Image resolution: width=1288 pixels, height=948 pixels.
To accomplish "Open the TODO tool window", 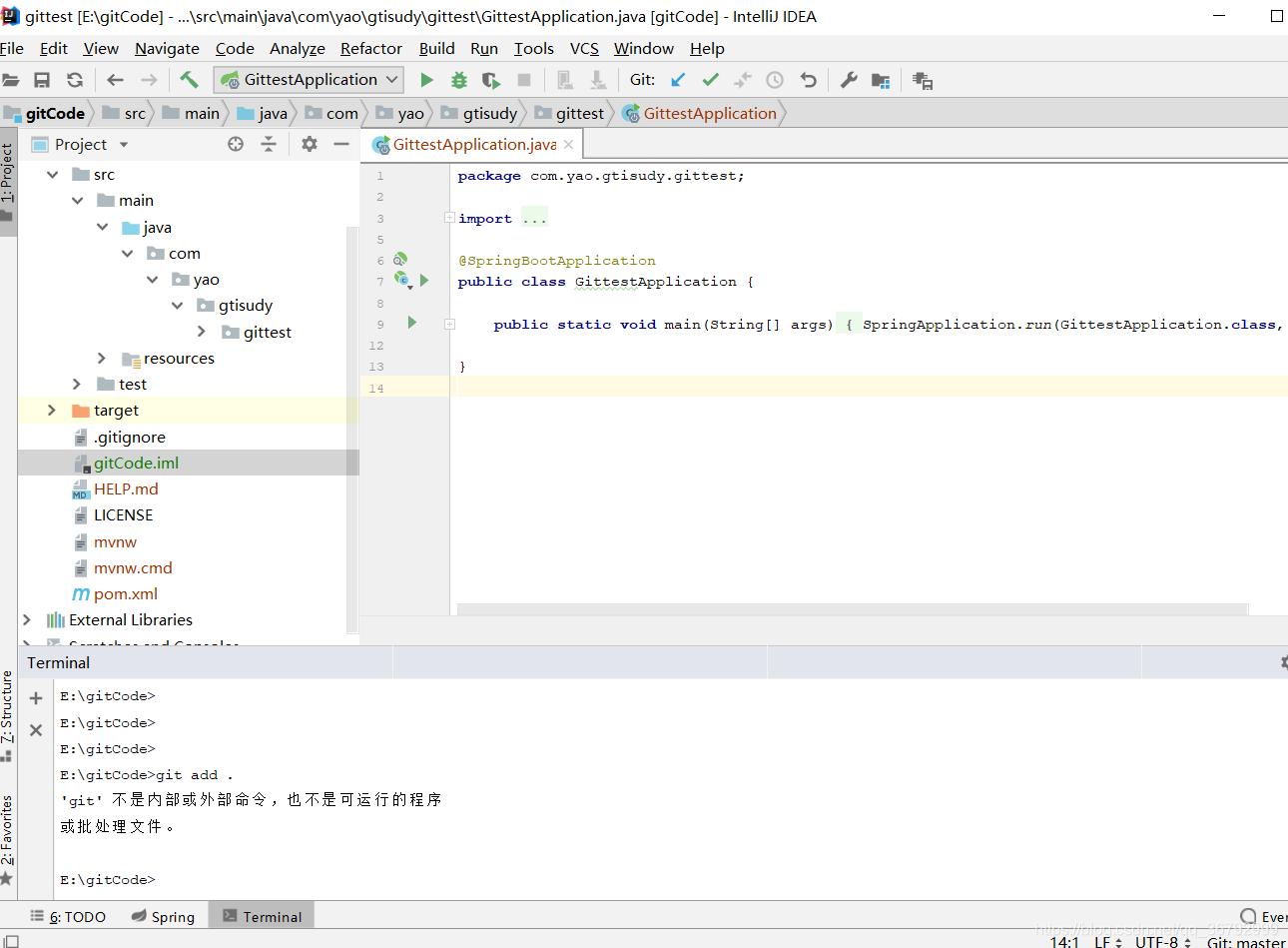I will point(68,916).
